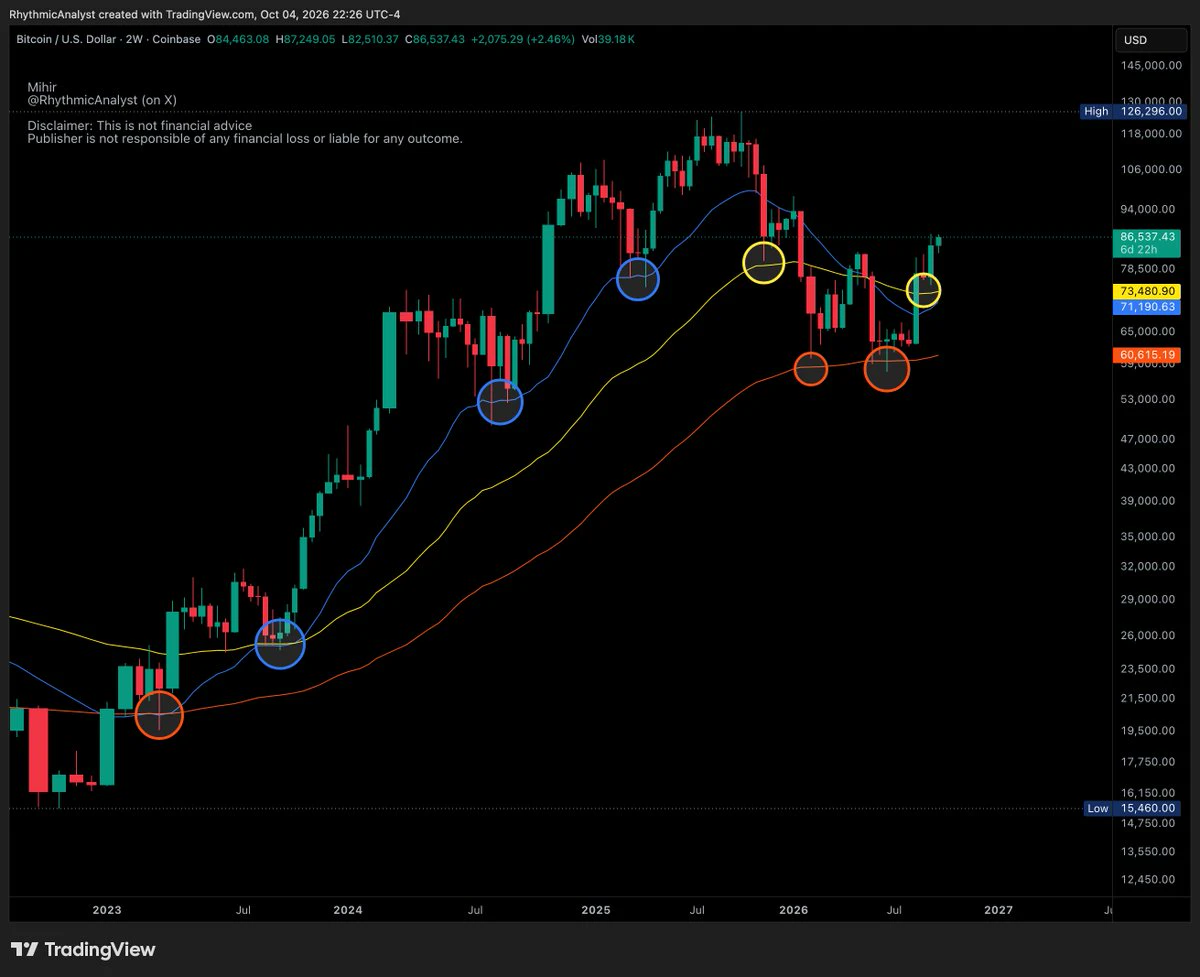1200x977 pixels.
Task: Click the open value O84,463.08
Action: click(x=240, y=39)
